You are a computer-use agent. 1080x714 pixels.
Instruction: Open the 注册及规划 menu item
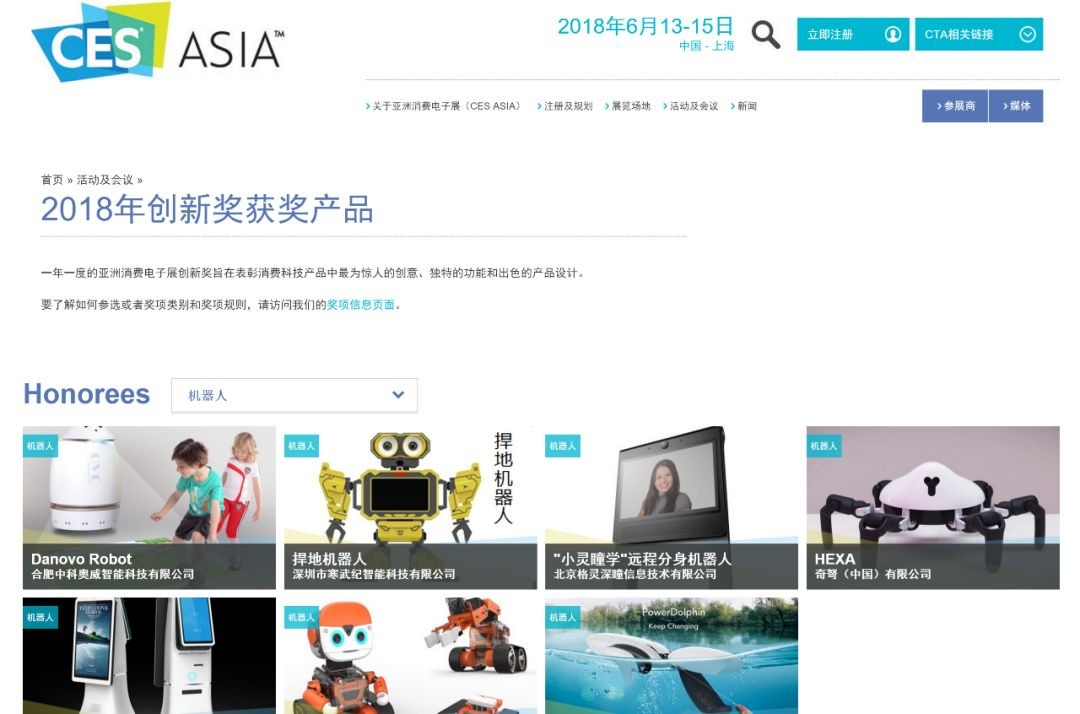tap(565, 106)
